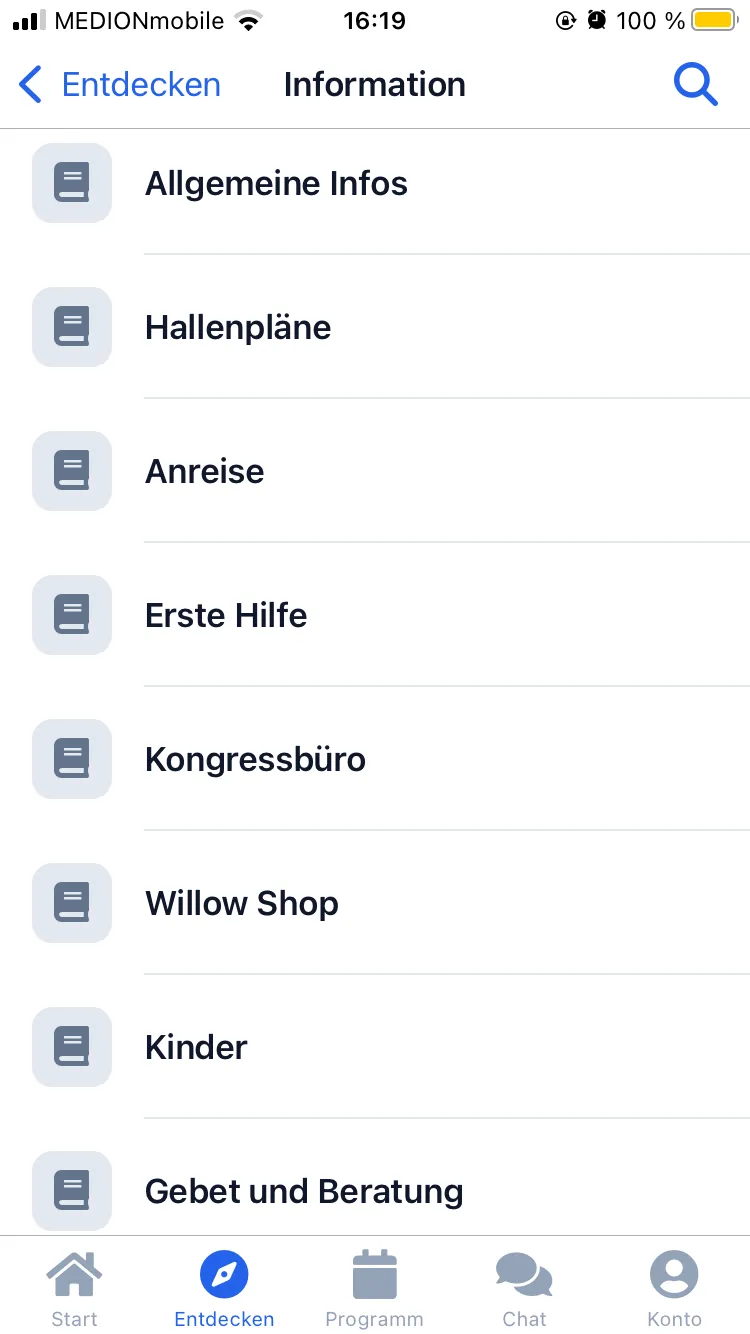Tap the book icon beside Willow Shop
750x1334 pixels.
click(x=72, y=903)
